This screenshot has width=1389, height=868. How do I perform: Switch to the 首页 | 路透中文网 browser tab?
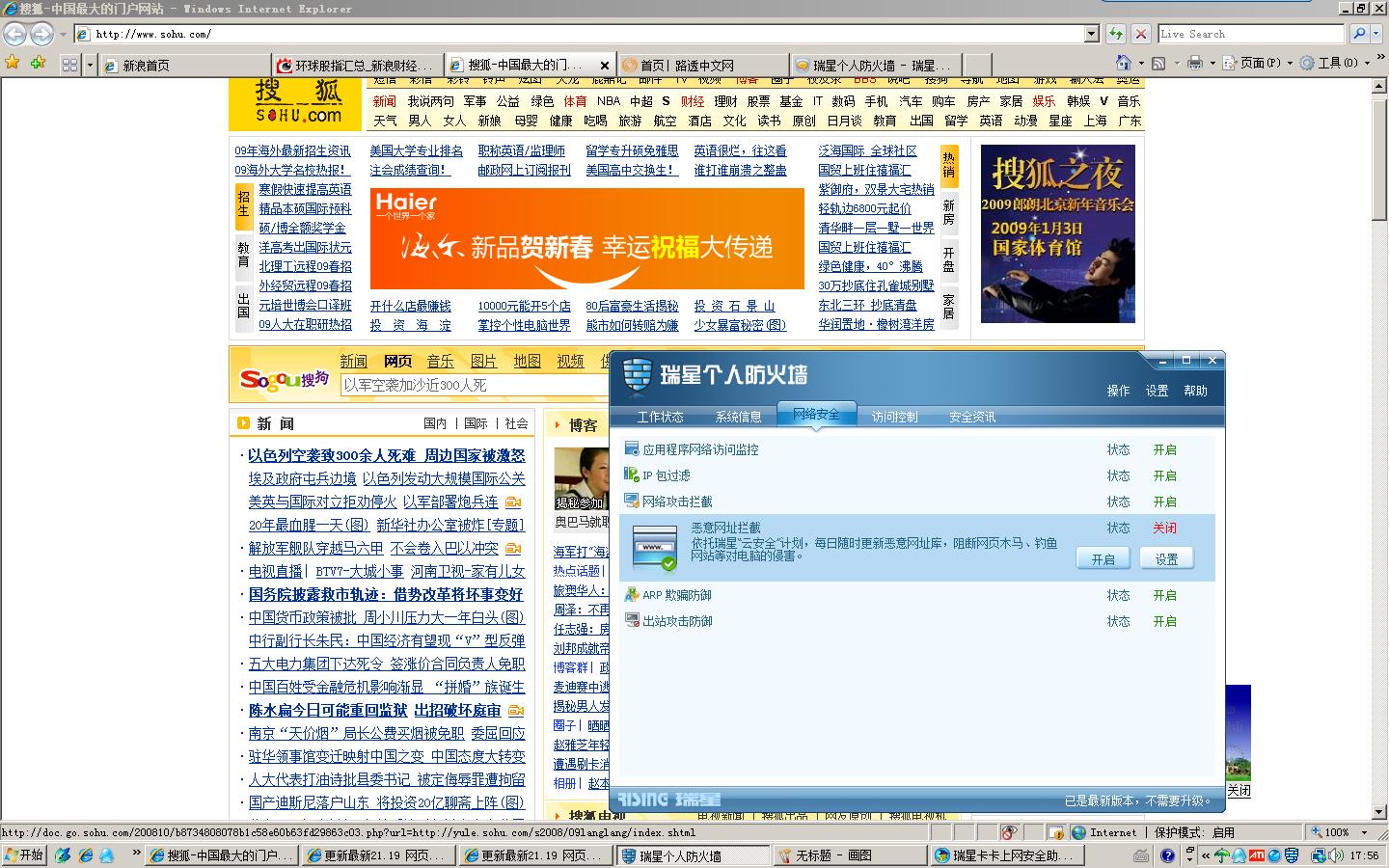(703, 65)
